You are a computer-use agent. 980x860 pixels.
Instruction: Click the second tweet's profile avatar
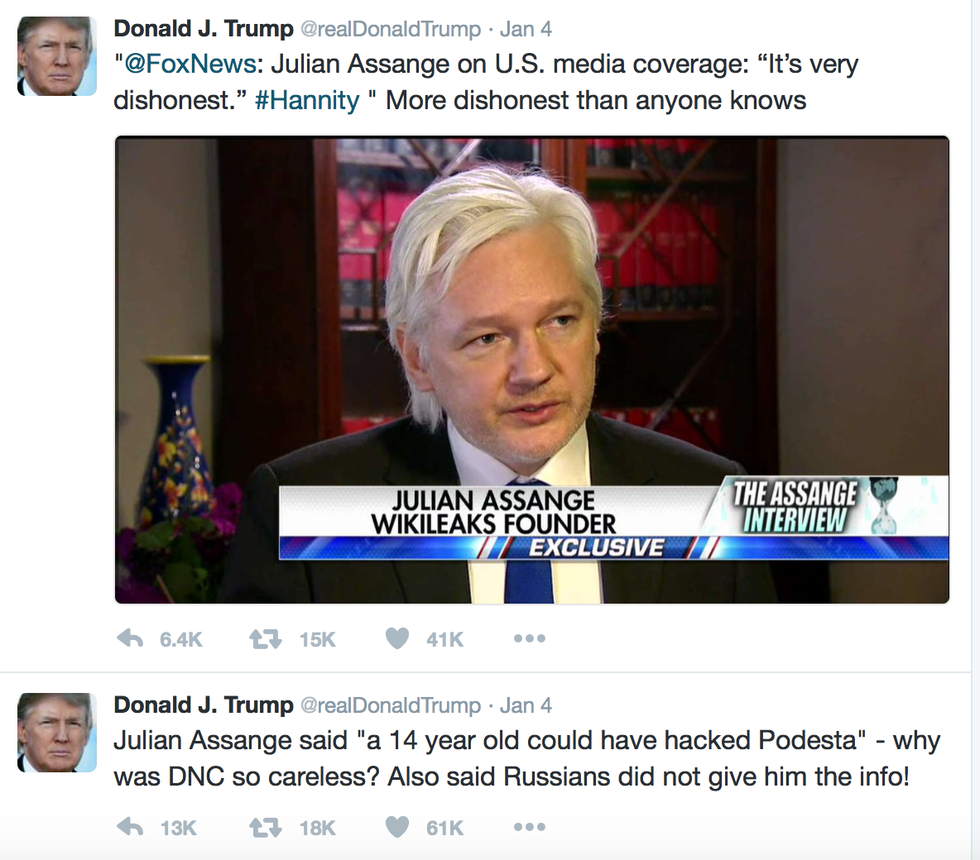pos(57,732)
